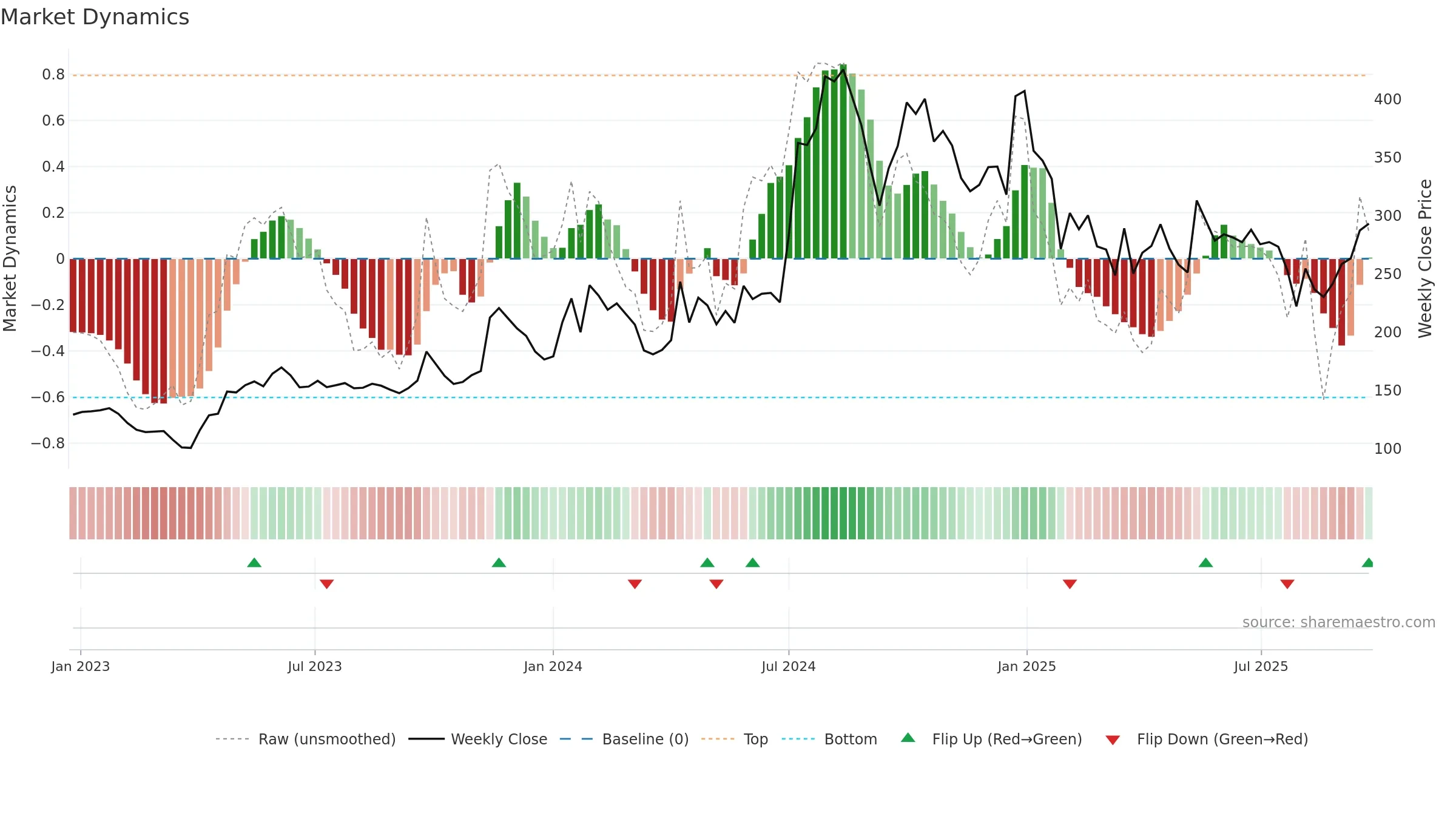The image size is (1456, 819).
Task: Click the Jul 2023 axis label
Action: click(x=315, y=666)
